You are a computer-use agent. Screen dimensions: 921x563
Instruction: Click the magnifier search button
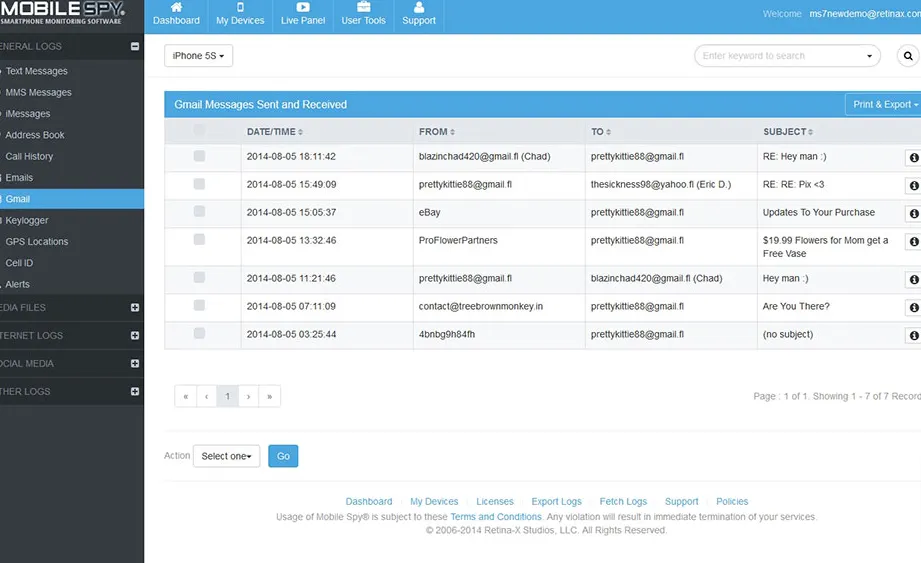coord(908,56)
